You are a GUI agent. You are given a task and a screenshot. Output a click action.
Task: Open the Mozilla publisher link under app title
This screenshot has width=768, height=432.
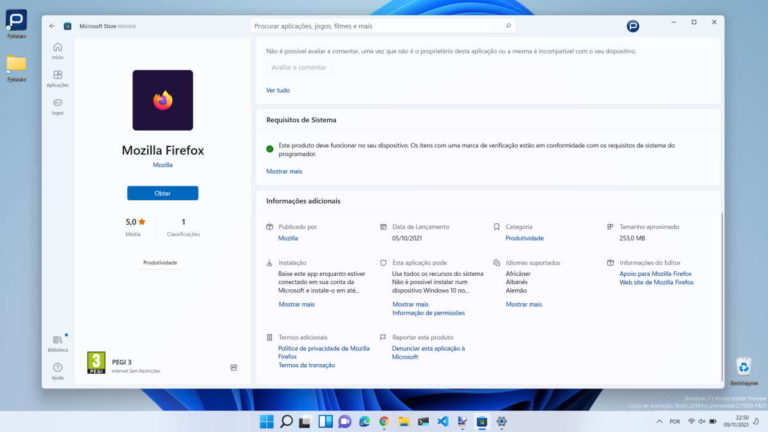coord(162,164)
